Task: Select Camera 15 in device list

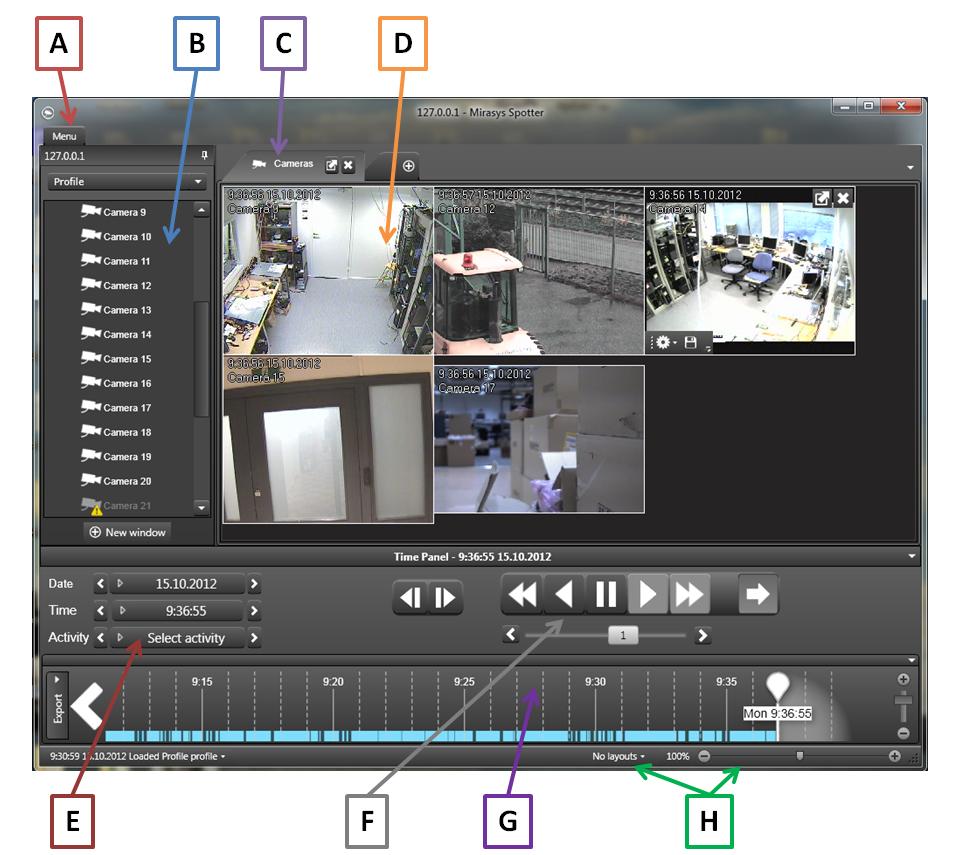Action: click(x=116, y=359)
